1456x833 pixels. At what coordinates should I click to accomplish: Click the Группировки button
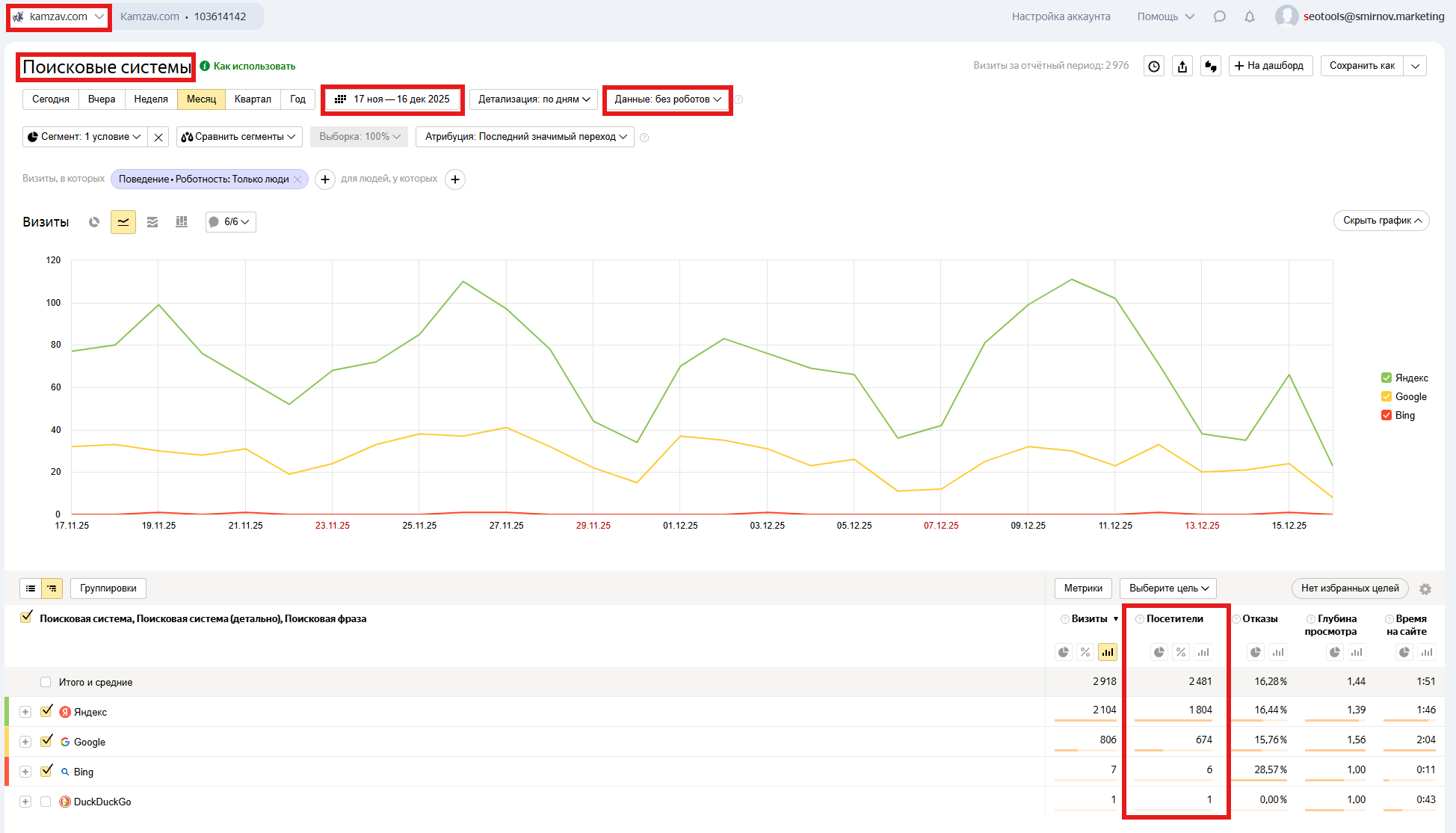(108, 588)
